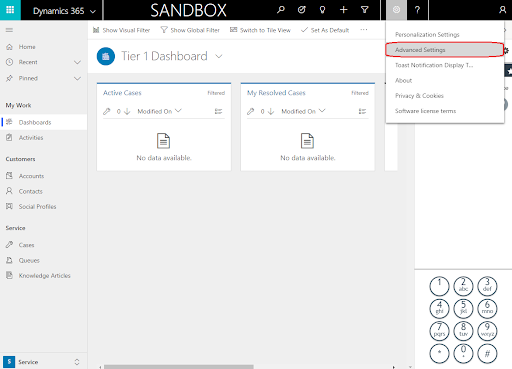Open Queues in sidebar

click(43, 260)
